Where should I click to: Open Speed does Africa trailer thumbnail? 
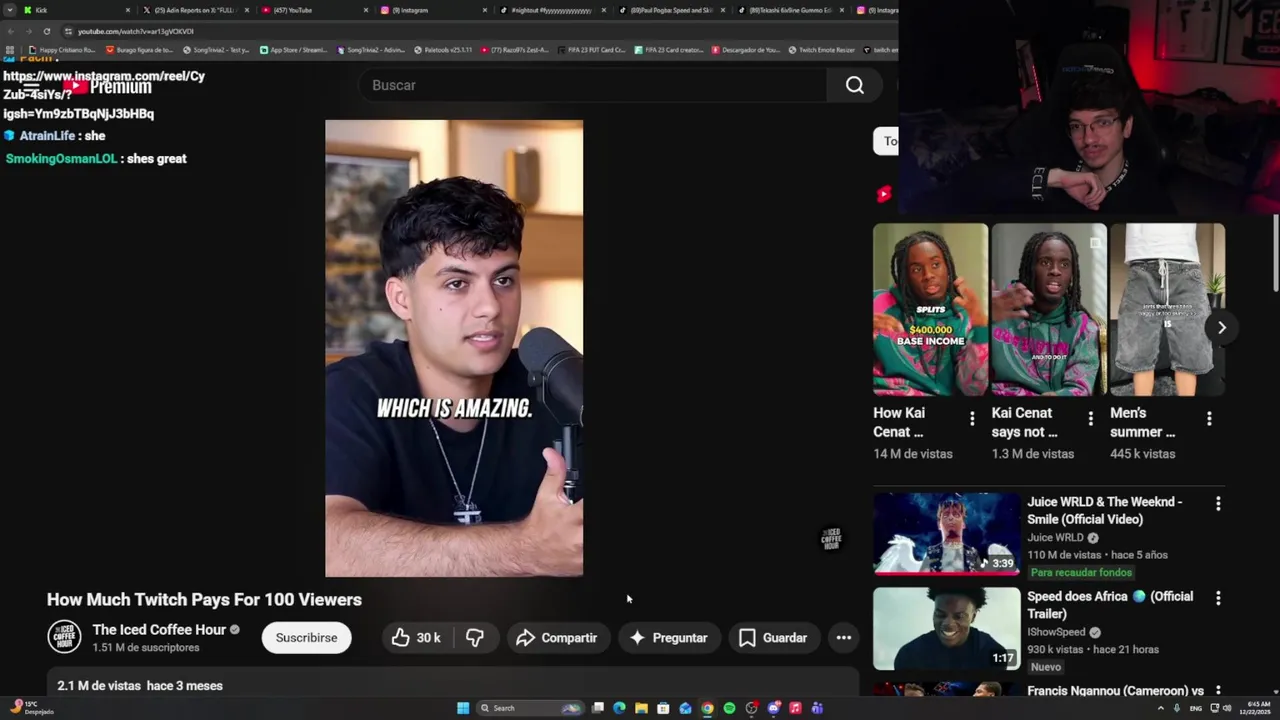click(946, 628)
